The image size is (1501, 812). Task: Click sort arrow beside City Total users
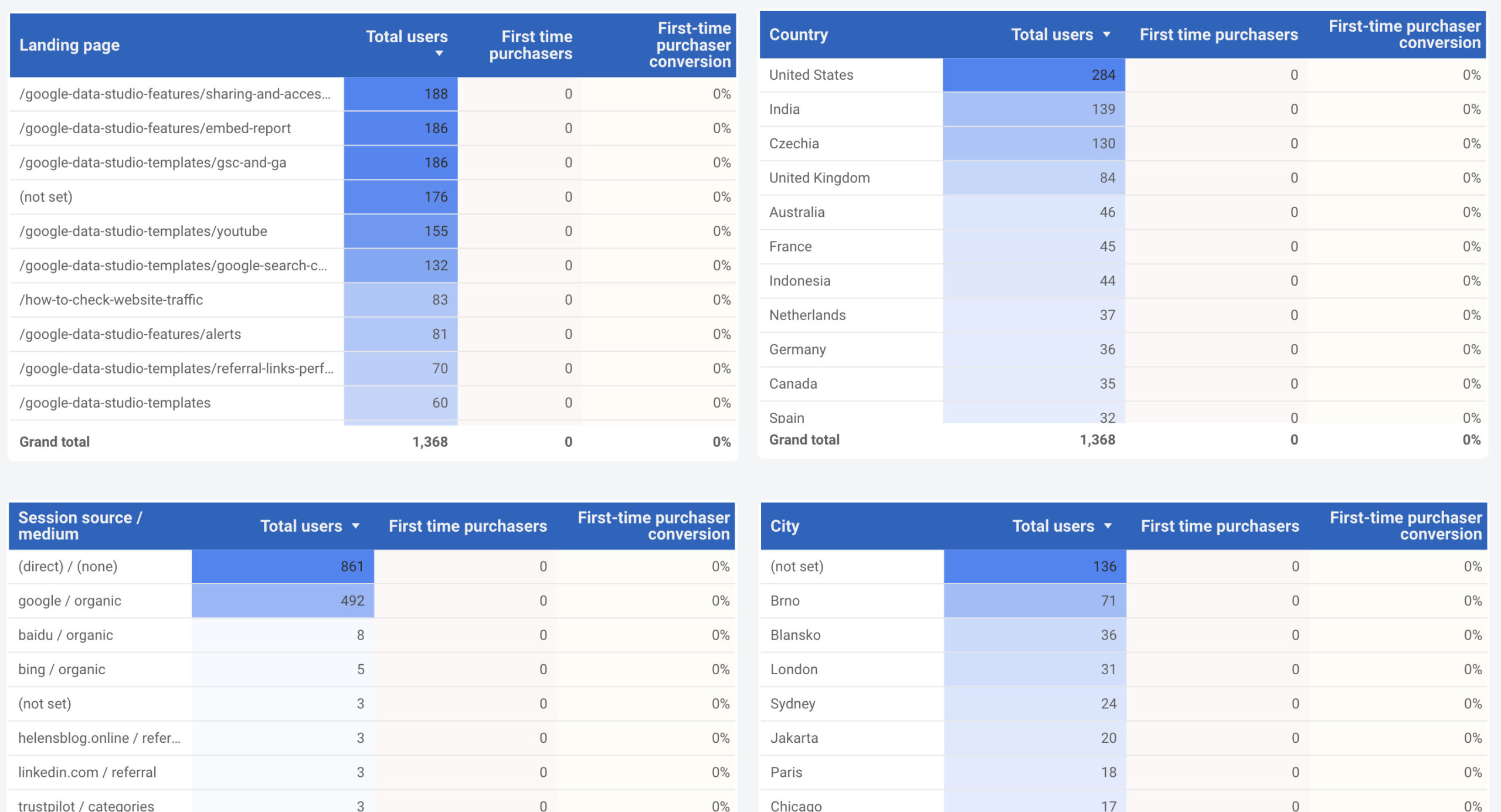coord(1108,526)
